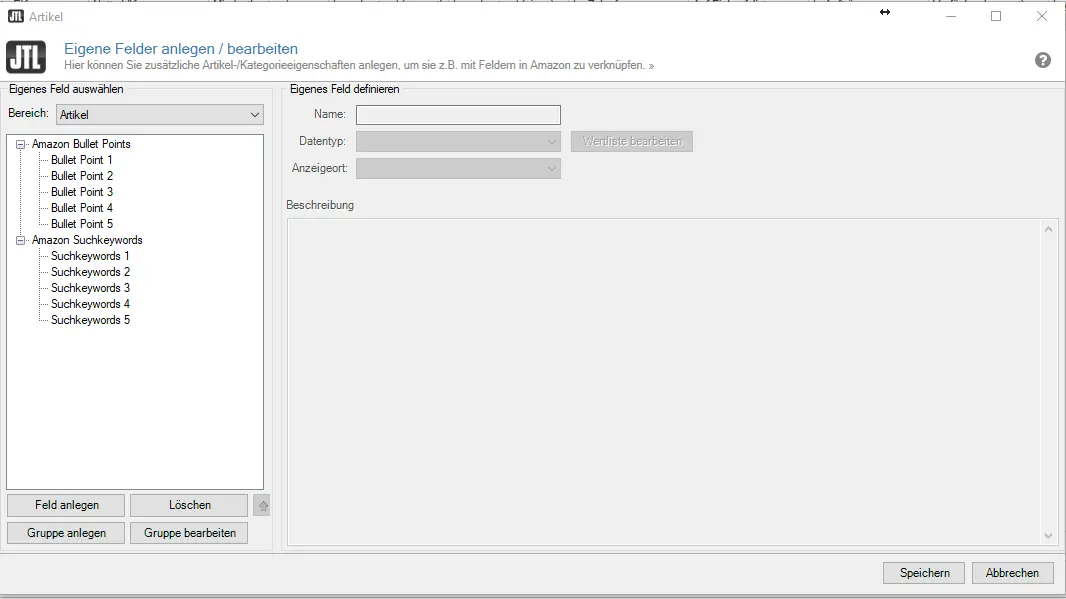The width and height of the screenshot is (1066, 599).
Task: Click the Feld anlegen button
Action: tap(66, 505)
